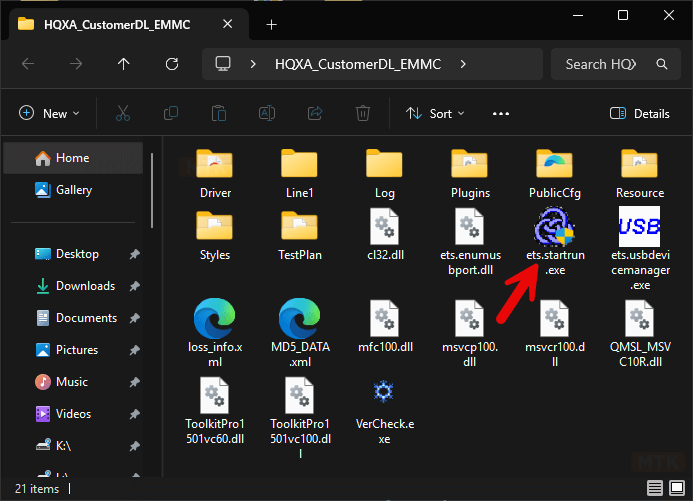693x501 pixels.
Task: Switch to details list view in status bar
Action: click(654, 489)
